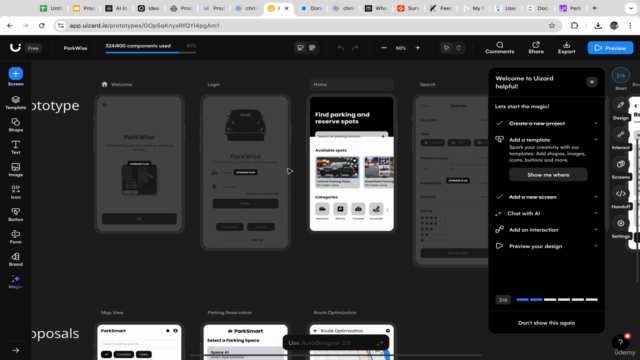Open the Screens panel
Viewport: 640px width, 360px height.
click(620, 169)
